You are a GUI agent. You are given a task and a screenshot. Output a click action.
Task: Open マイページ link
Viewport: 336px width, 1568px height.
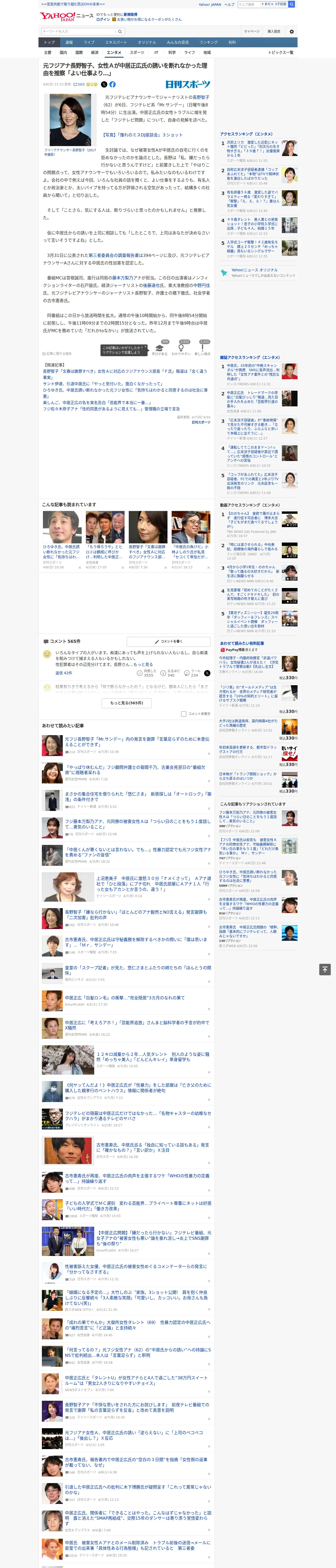coord(252,31)
